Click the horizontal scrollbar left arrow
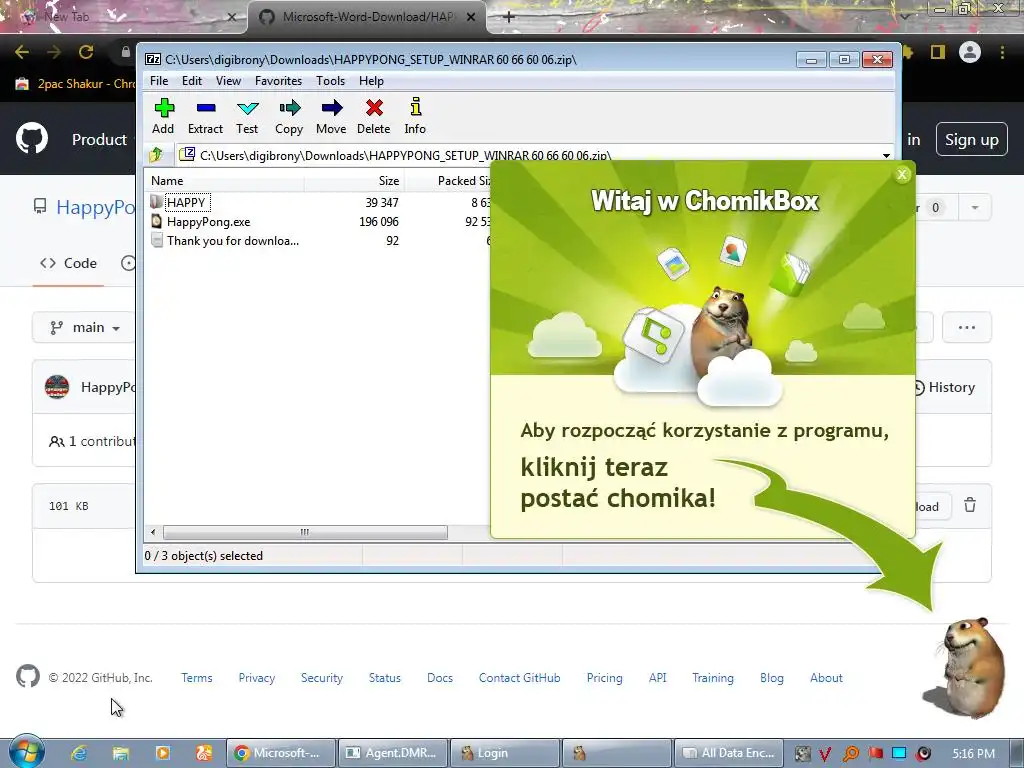Viewport: 1024px width, 768px height. click(153, 532)
